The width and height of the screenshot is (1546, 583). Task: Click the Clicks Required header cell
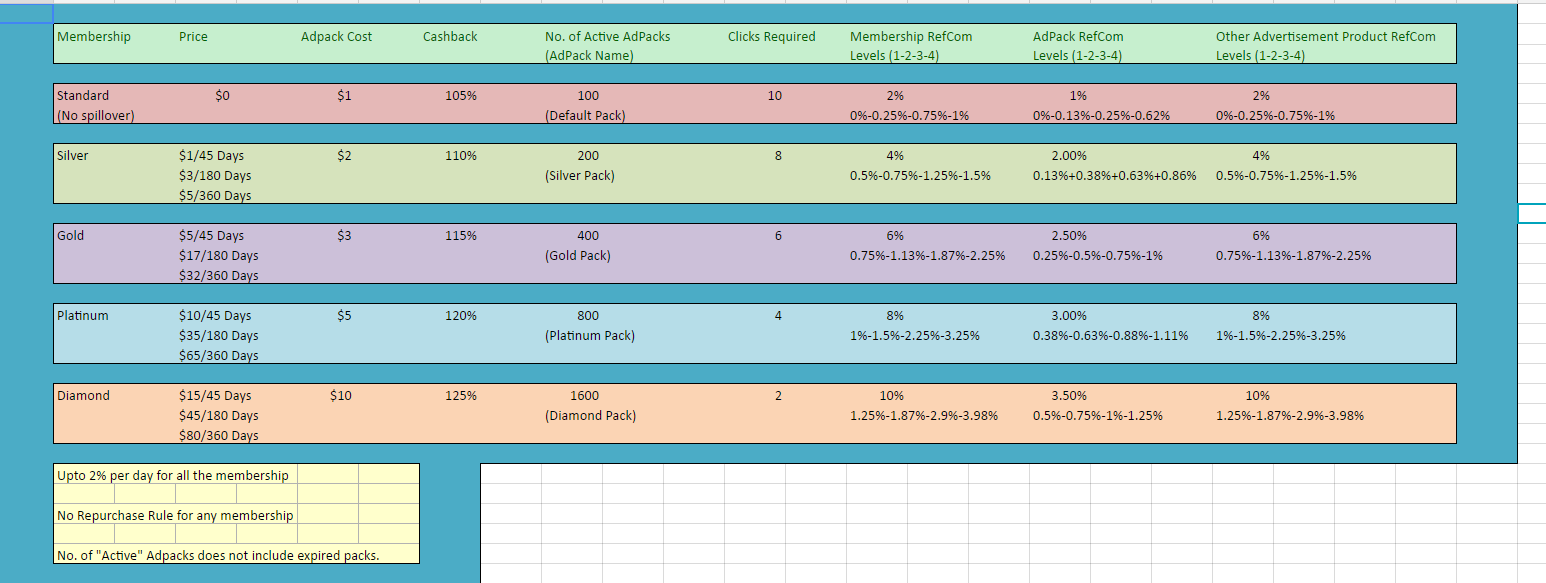(x=771, y=36)
